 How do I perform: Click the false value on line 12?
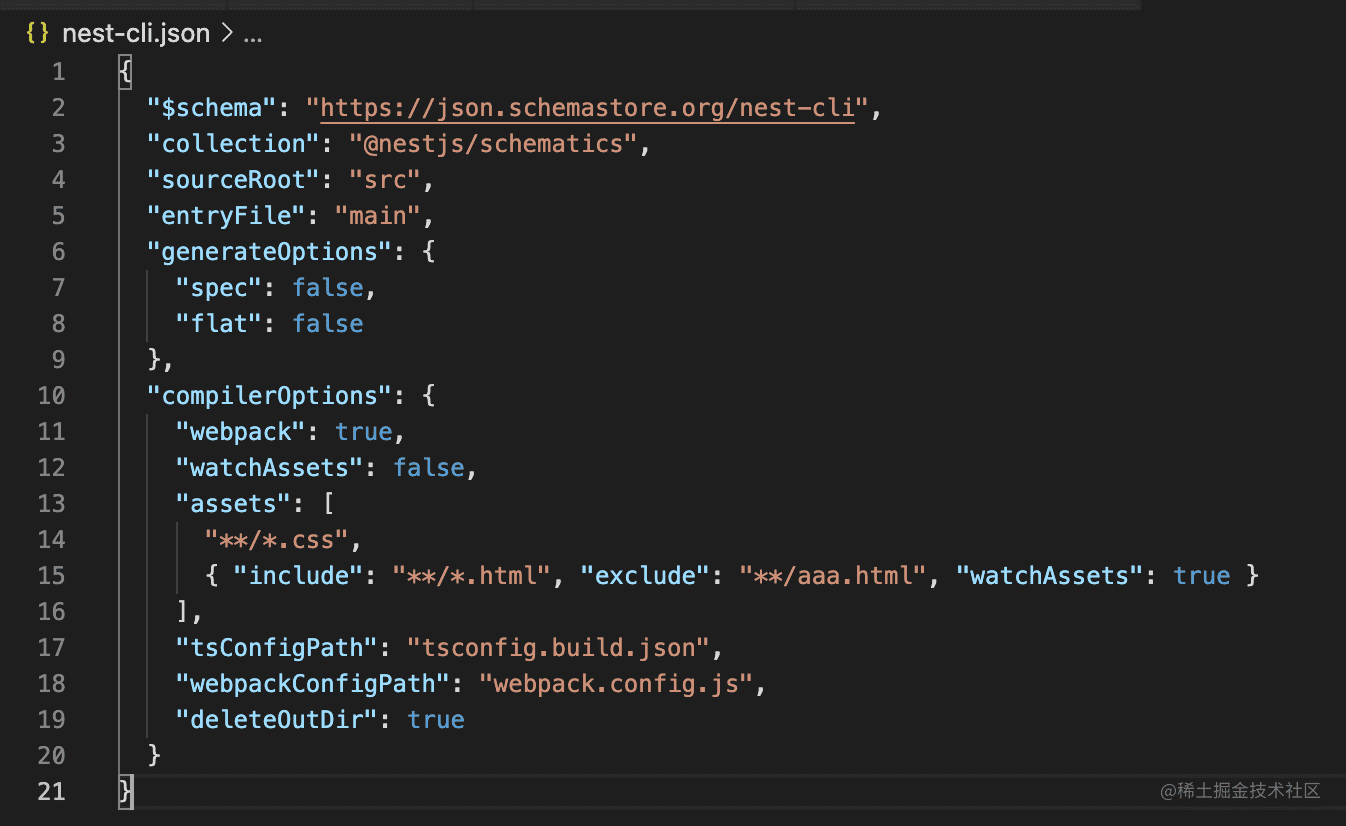tap(428, 468)
